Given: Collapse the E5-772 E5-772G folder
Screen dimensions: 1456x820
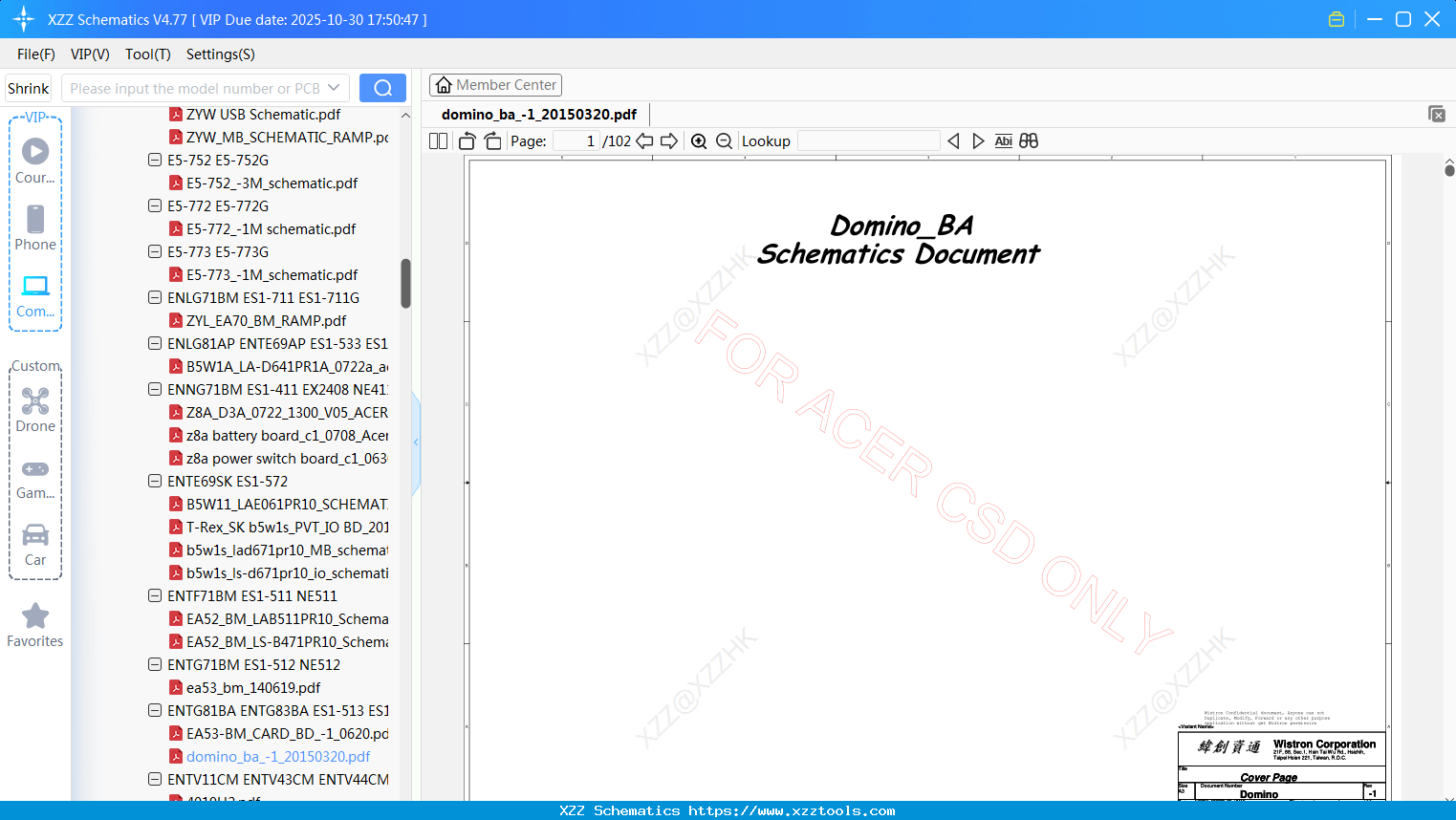Looking at the screenshot, I should click(155, 205).
